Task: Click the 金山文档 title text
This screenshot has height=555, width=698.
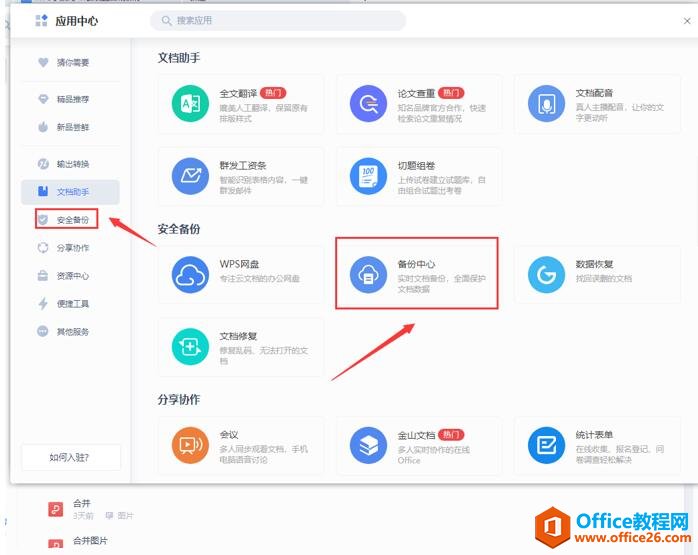Action: tap(416, 435)
